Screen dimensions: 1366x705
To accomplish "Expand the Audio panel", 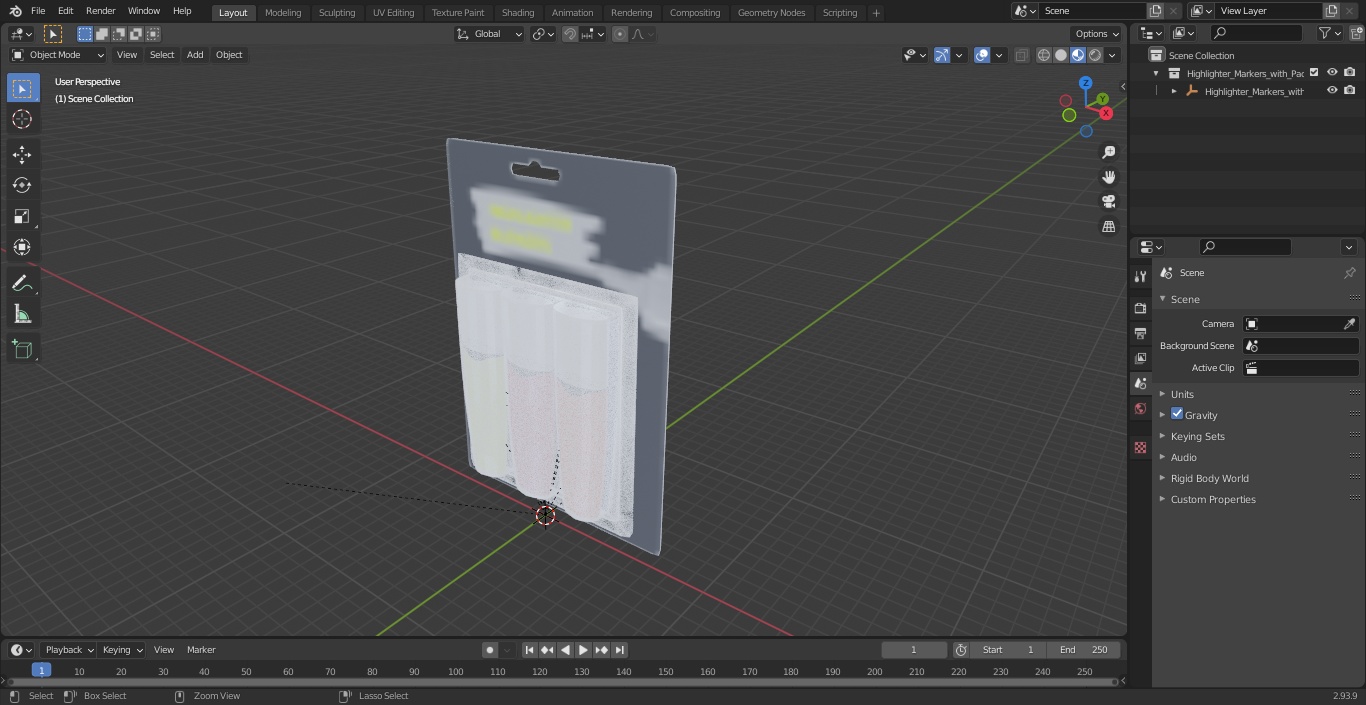I will pos(1183,457).
